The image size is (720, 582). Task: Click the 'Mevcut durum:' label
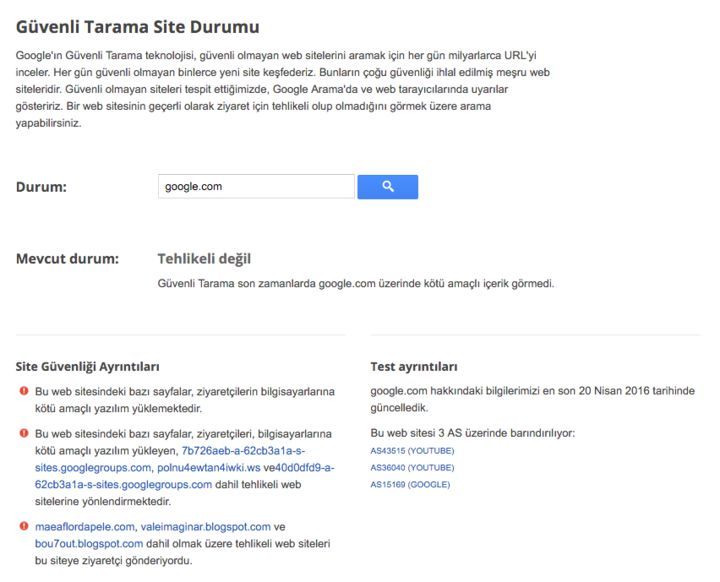point(68,259)
